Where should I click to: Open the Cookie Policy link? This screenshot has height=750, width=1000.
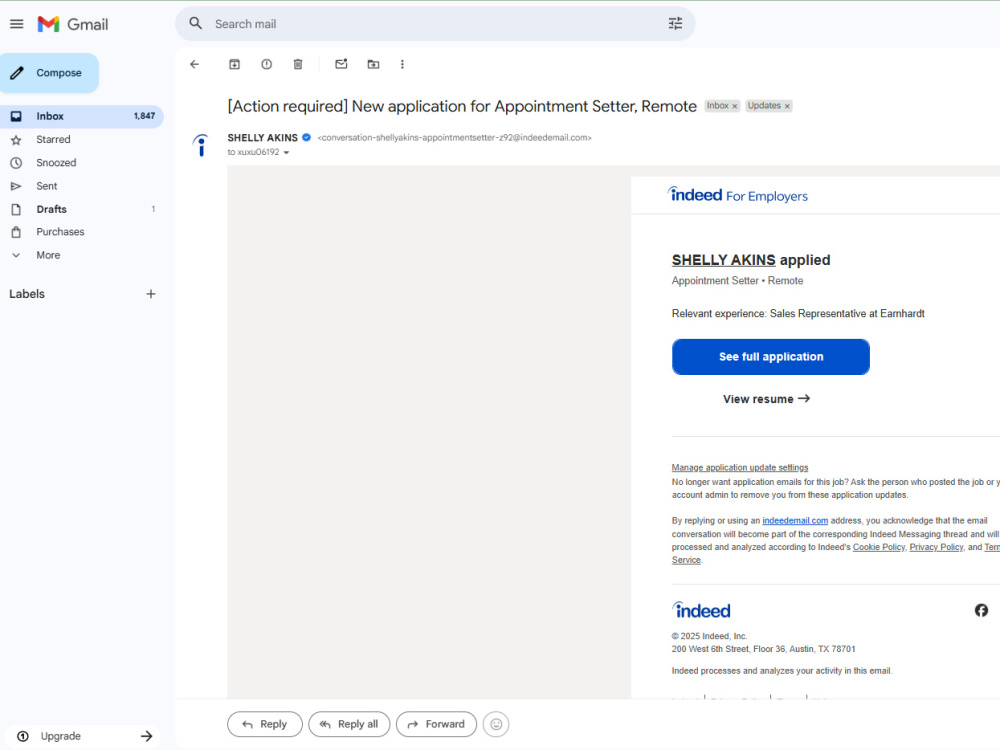coord(878,547)
